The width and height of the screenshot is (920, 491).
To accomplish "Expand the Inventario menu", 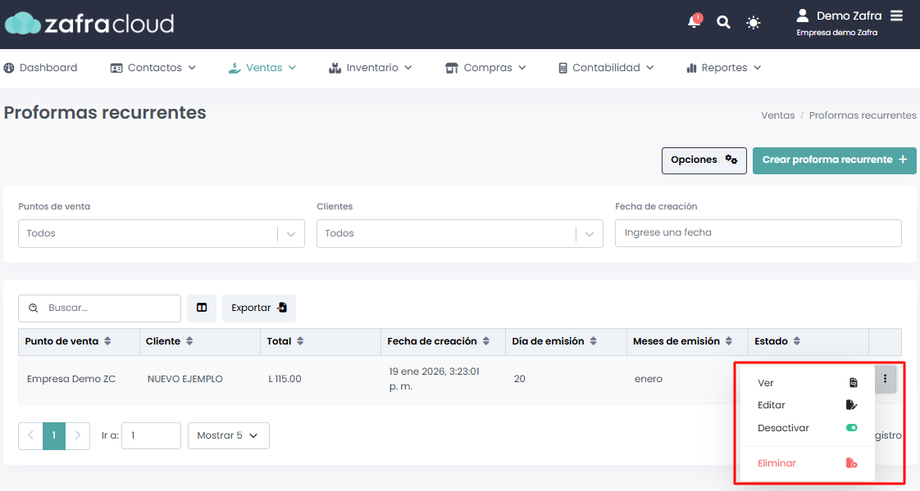I will [370, 67].
